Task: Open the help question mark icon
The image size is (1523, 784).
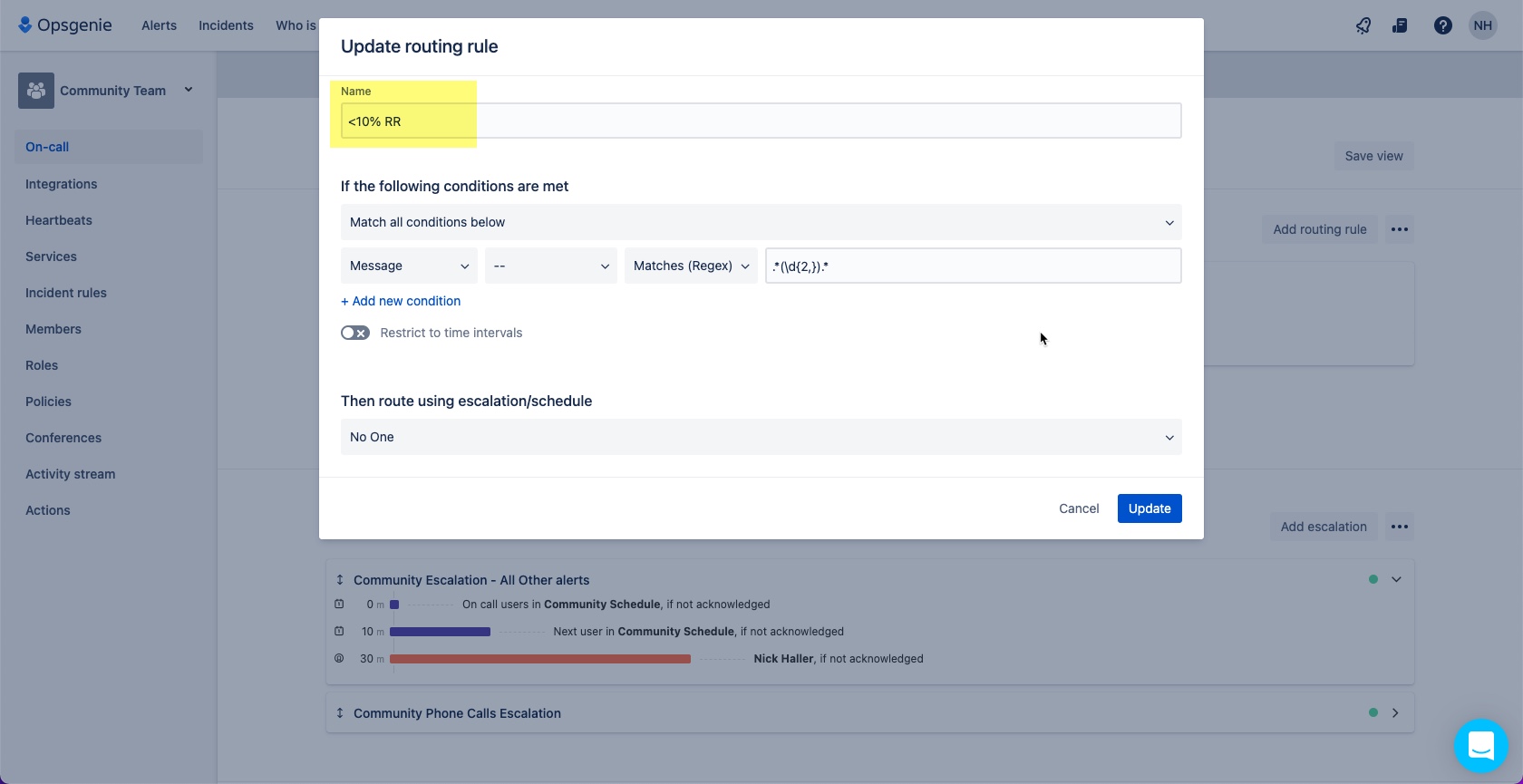Action: pos(1443,25)
